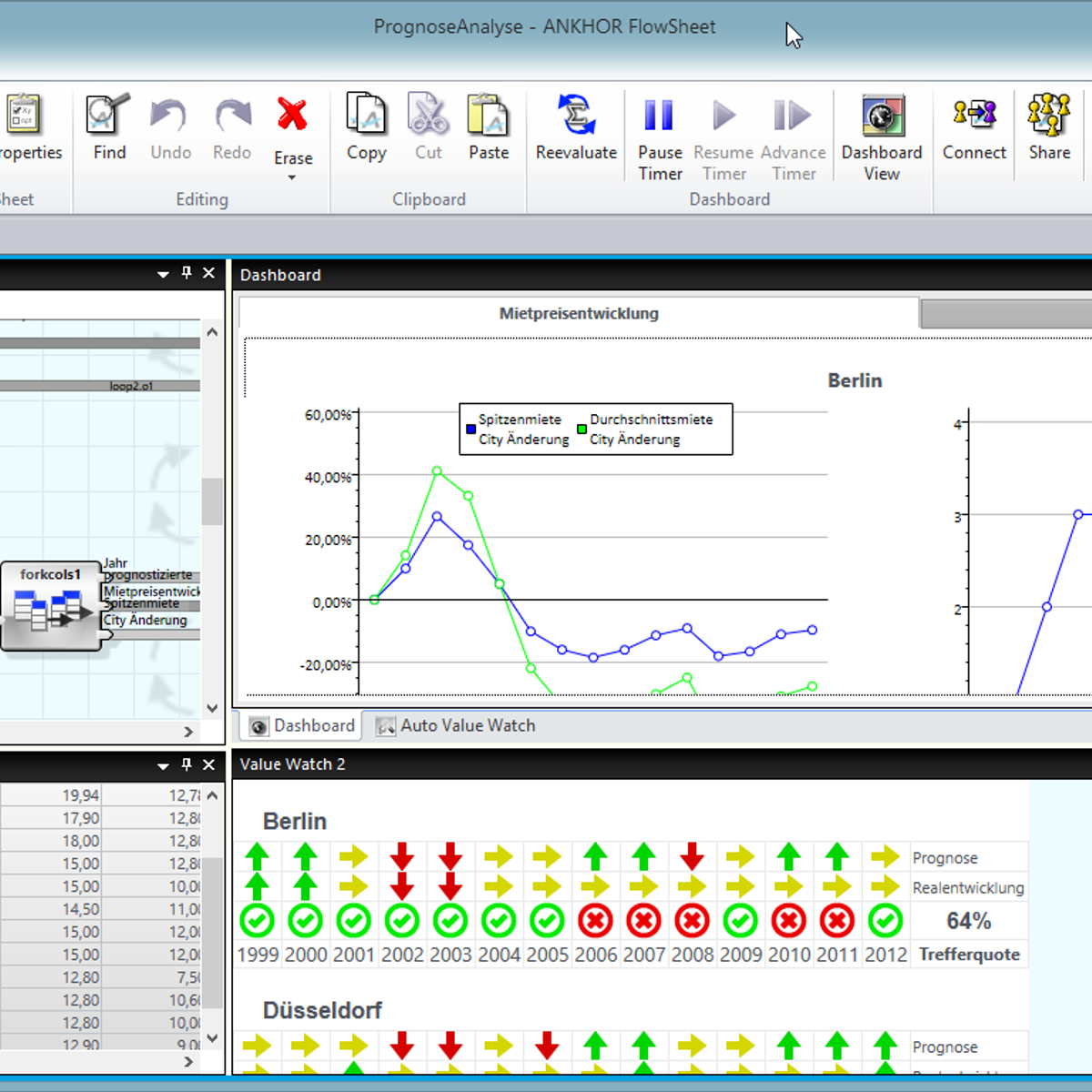Screen dimensions: 1092x1092
Task: Click the Redo arrow
Action: pos(232,127)
